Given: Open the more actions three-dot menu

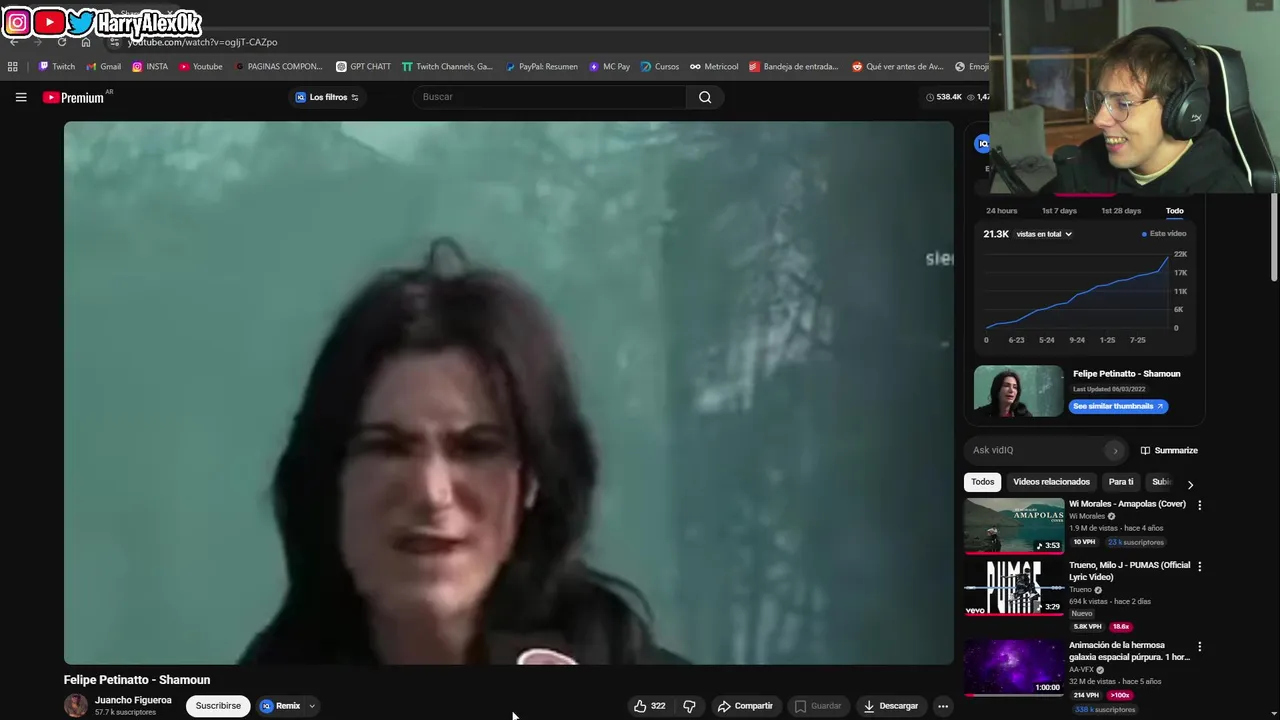Looking at the screenshot, I should point(942,706).
